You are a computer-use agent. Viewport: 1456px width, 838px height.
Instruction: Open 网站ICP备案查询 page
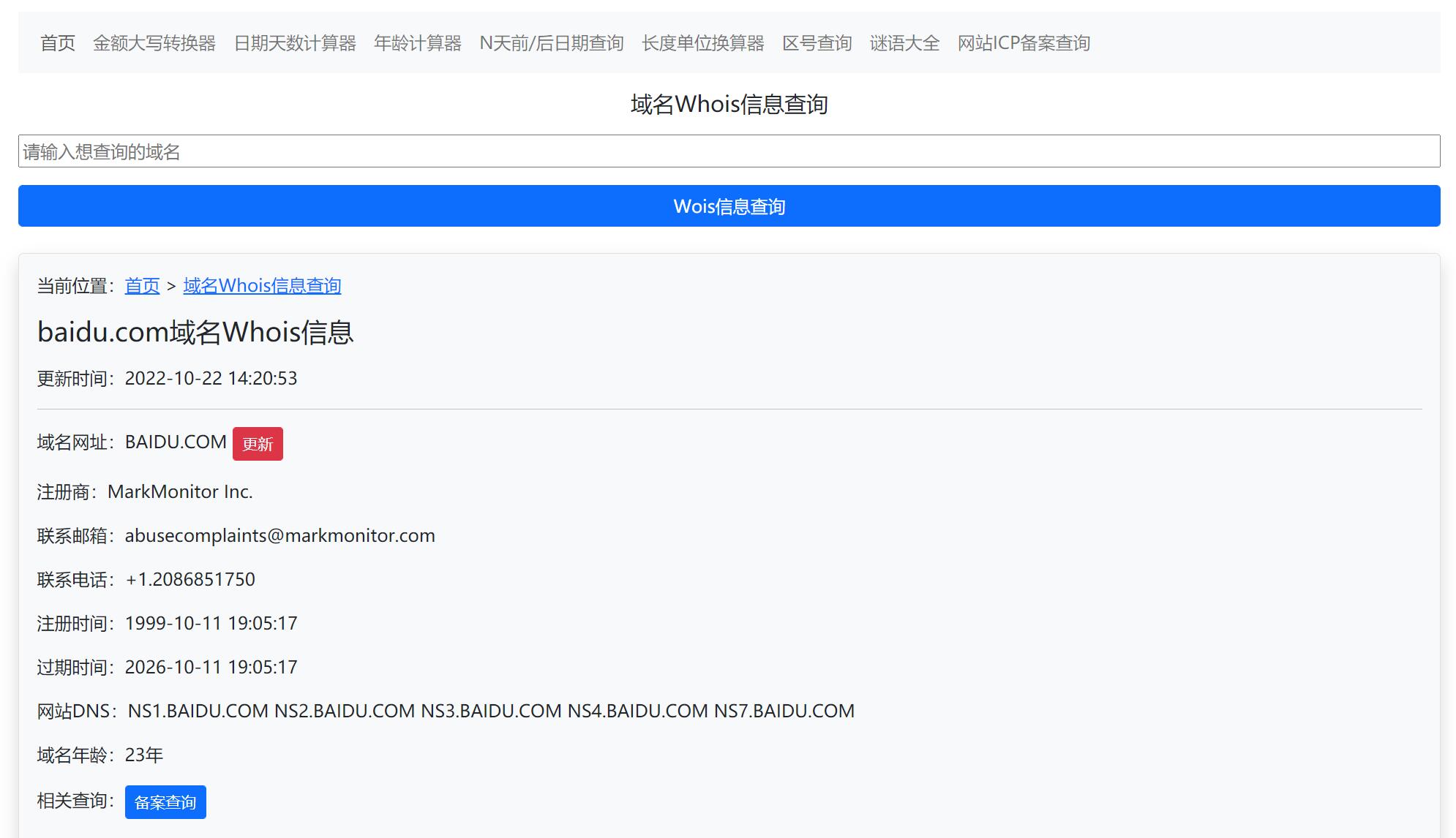[x=1021, y=42]
